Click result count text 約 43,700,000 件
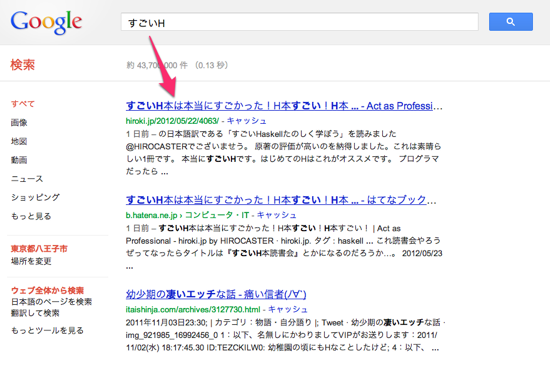The image size is (550, 365). [x=157, y=65]
